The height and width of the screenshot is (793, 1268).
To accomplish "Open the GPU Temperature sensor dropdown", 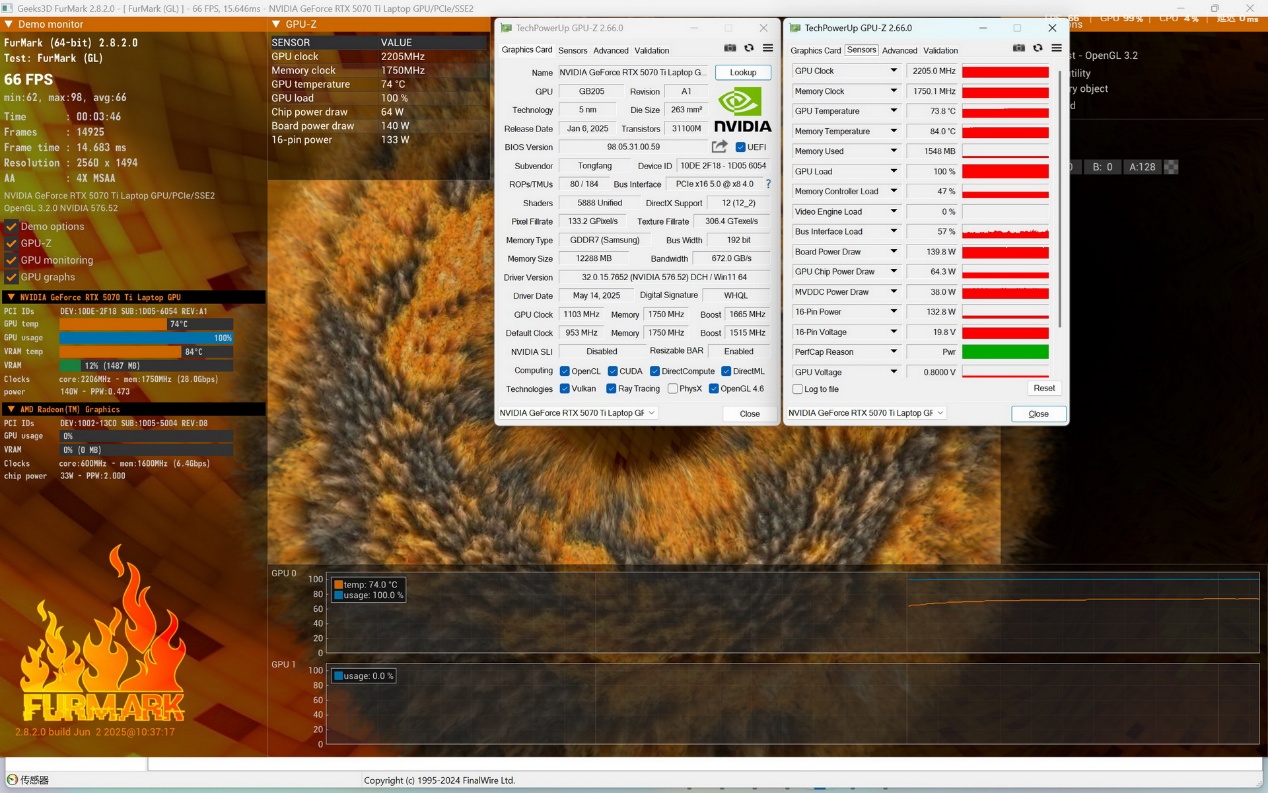I will (x=894, y=111).
